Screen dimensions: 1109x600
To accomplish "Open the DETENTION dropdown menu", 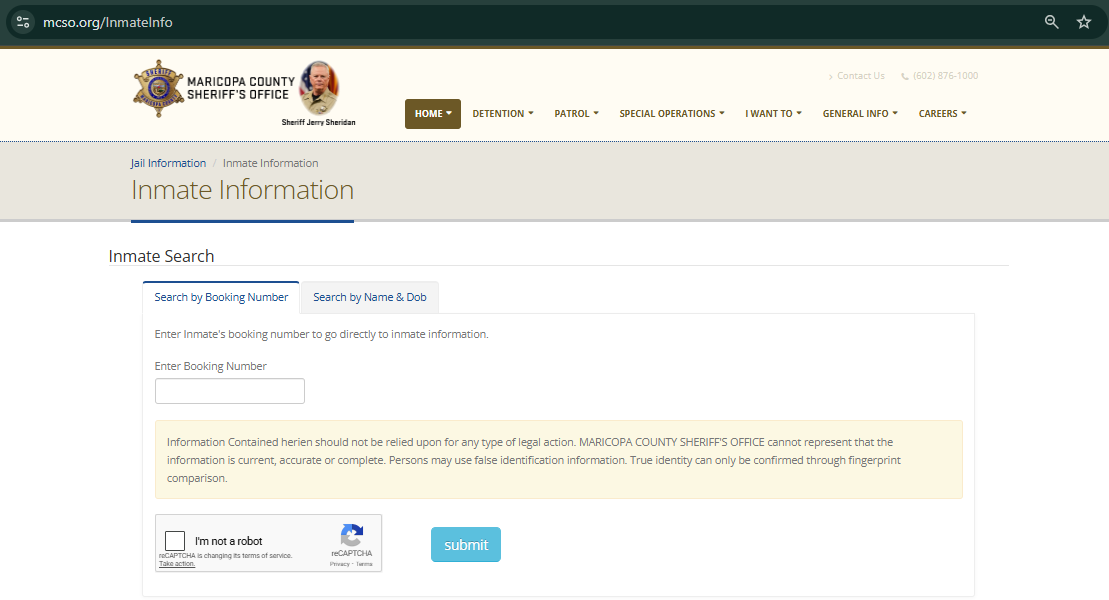I will click(503, 114).
